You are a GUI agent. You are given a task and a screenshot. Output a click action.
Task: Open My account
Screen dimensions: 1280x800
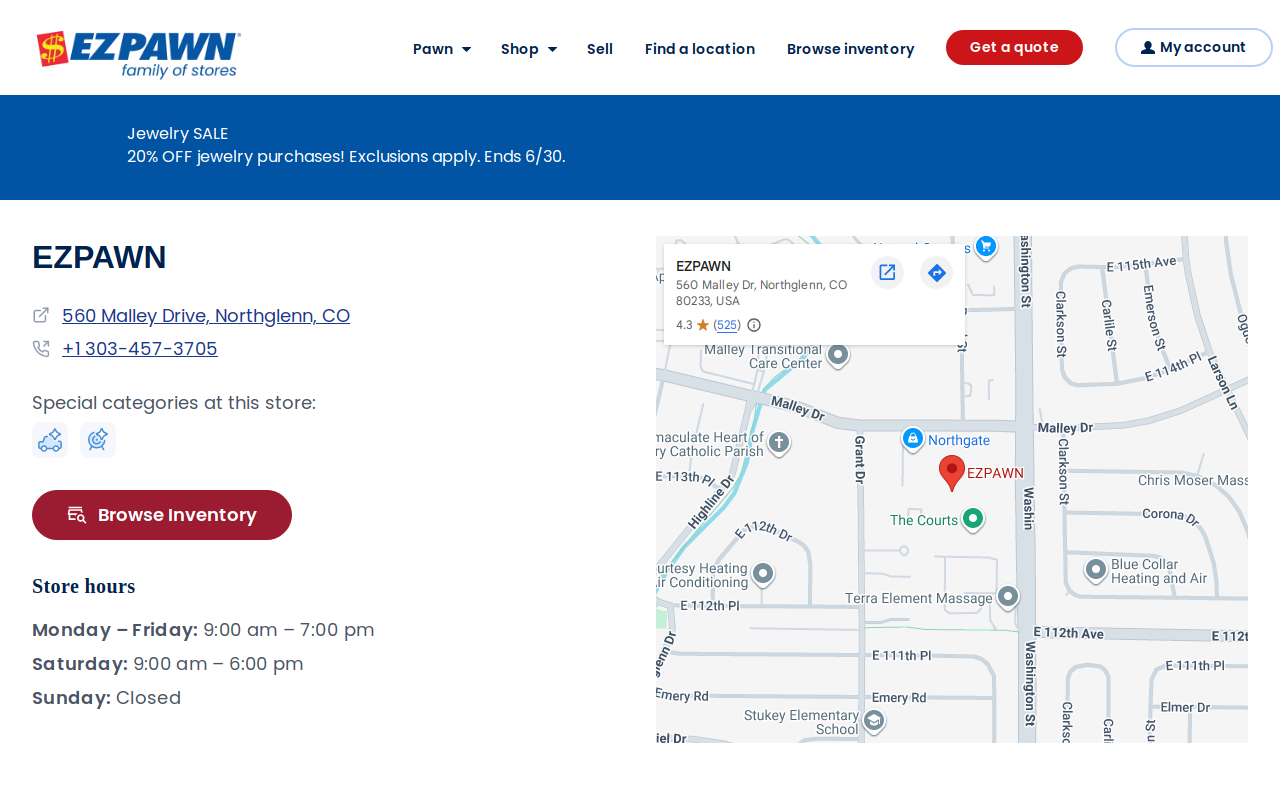pyautogui.click(x=1194, y=47)
